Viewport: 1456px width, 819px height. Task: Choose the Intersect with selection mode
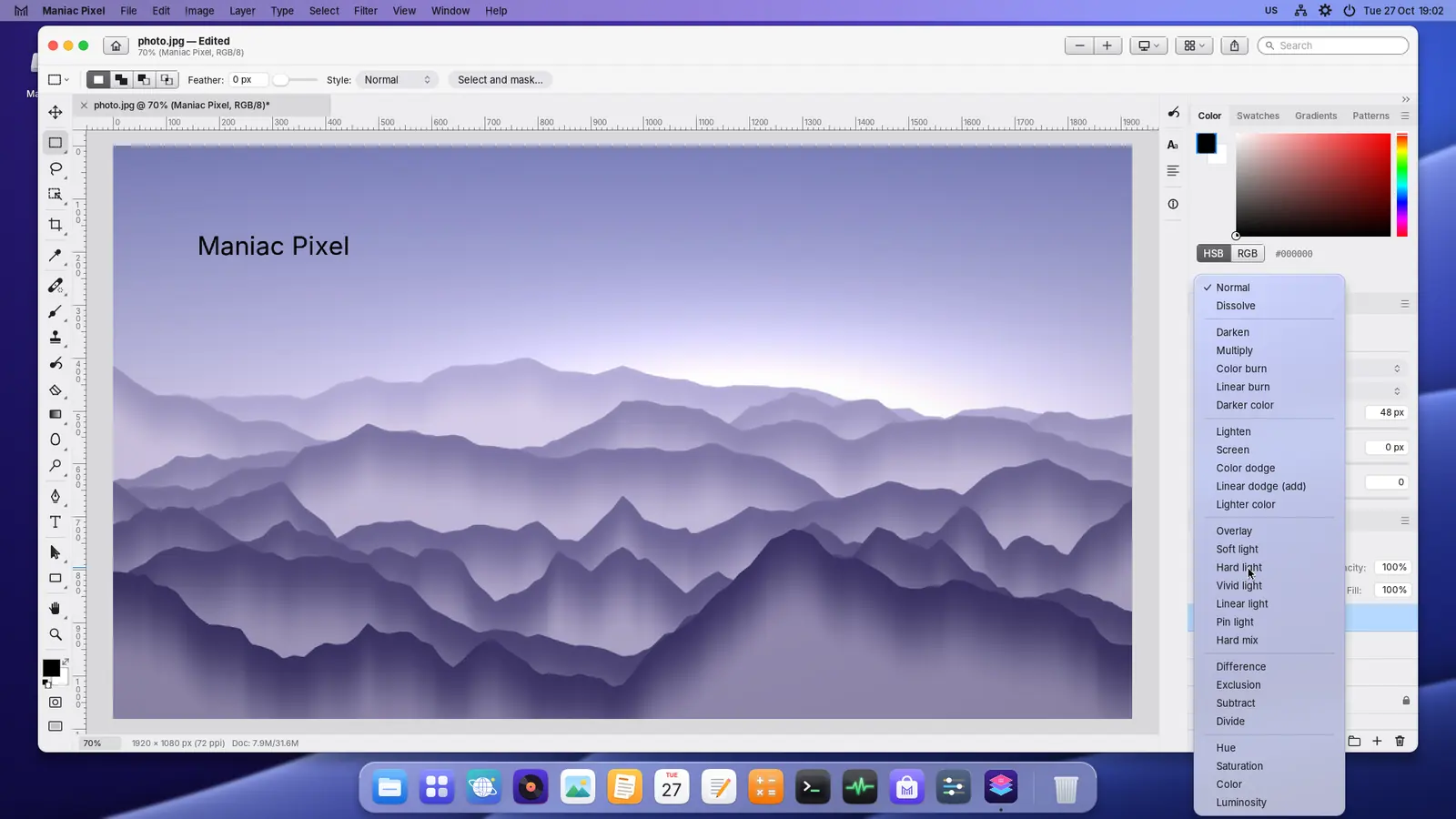tap(167, 80)
